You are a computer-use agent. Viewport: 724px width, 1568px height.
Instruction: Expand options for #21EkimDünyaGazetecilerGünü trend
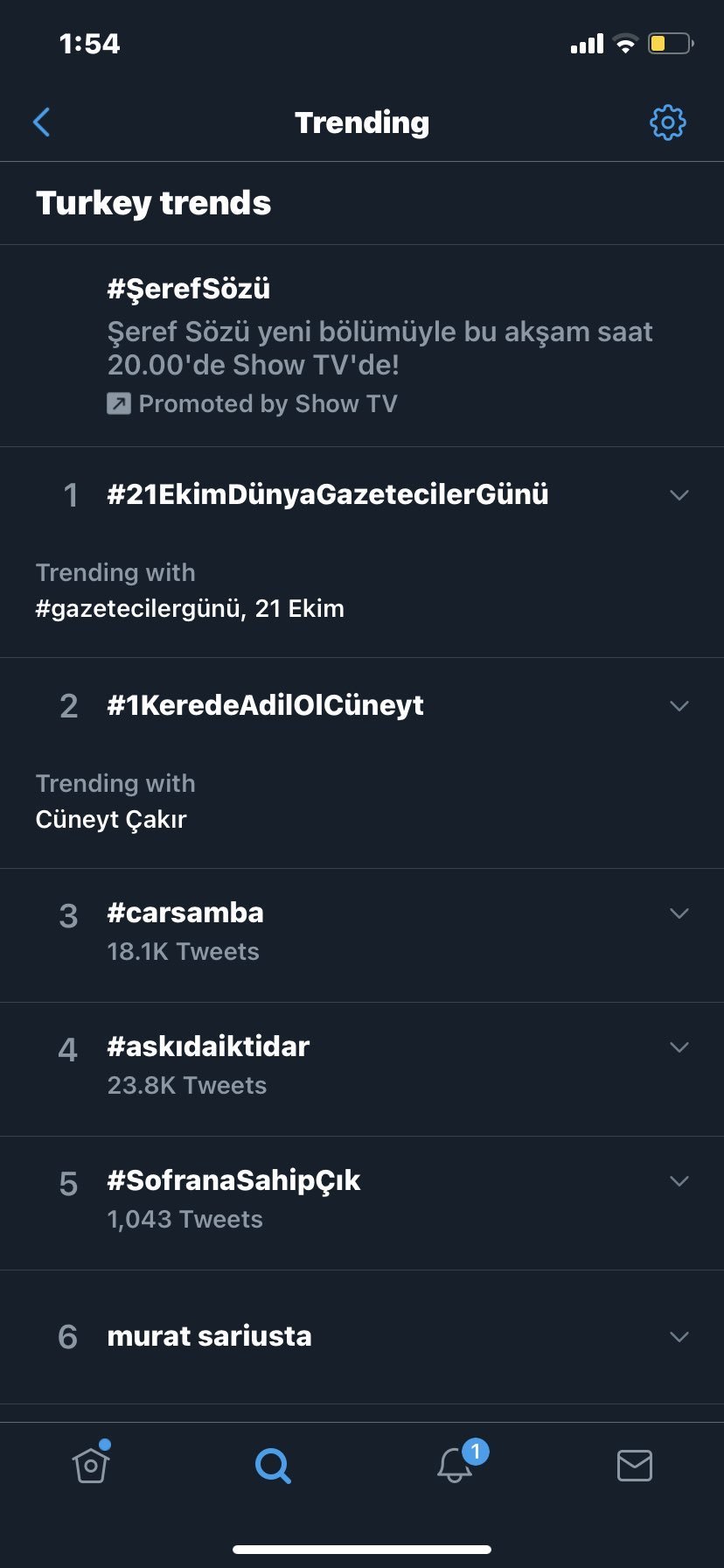pos(679,495)
